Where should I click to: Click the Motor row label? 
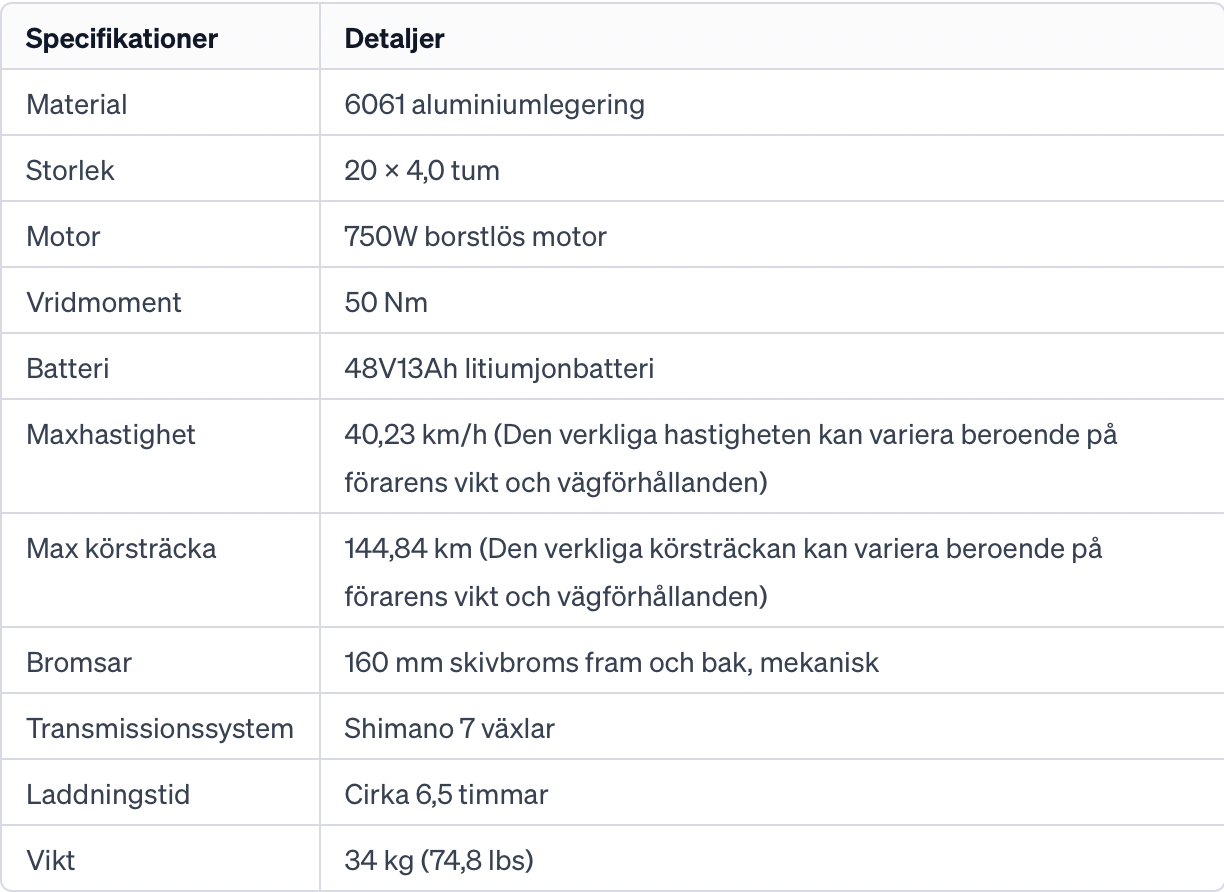pyautogui.click(x=63, y=236)
